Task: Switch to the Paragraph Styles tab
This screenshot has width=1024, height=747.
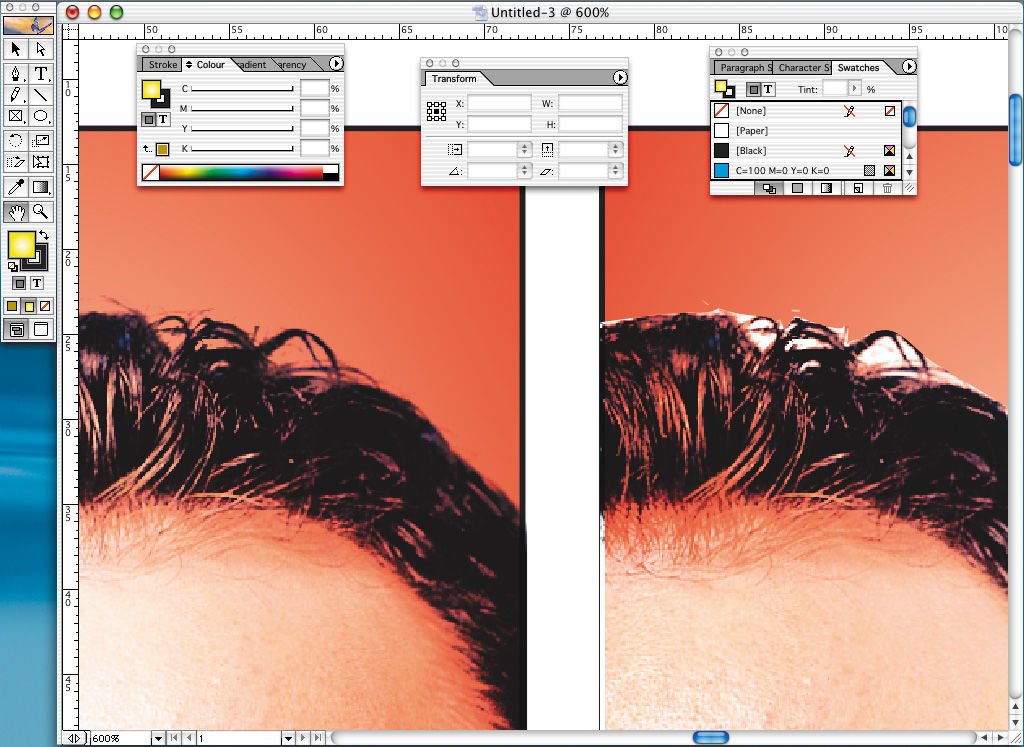Action: pyautogui.click(x=742, y=67)
